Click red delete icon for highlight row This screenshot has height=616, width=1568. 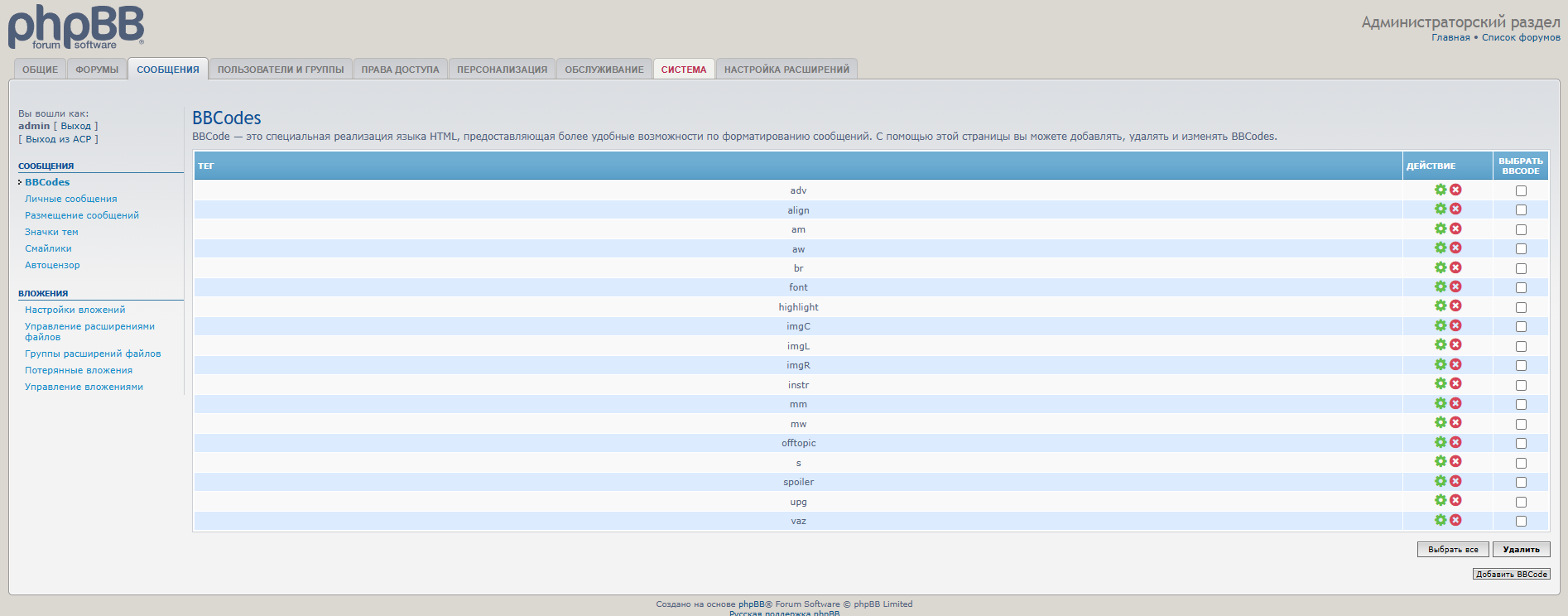pos(1455,306)
